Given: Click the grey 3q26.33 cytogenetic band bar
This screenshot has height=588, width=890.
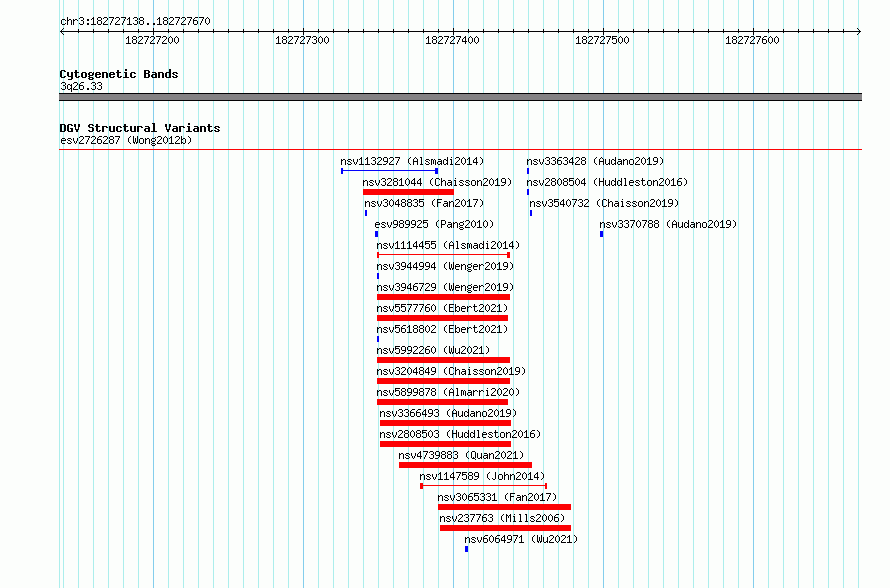Looking at the screenshot, I should pyautogui.click(x=460, y=97).
